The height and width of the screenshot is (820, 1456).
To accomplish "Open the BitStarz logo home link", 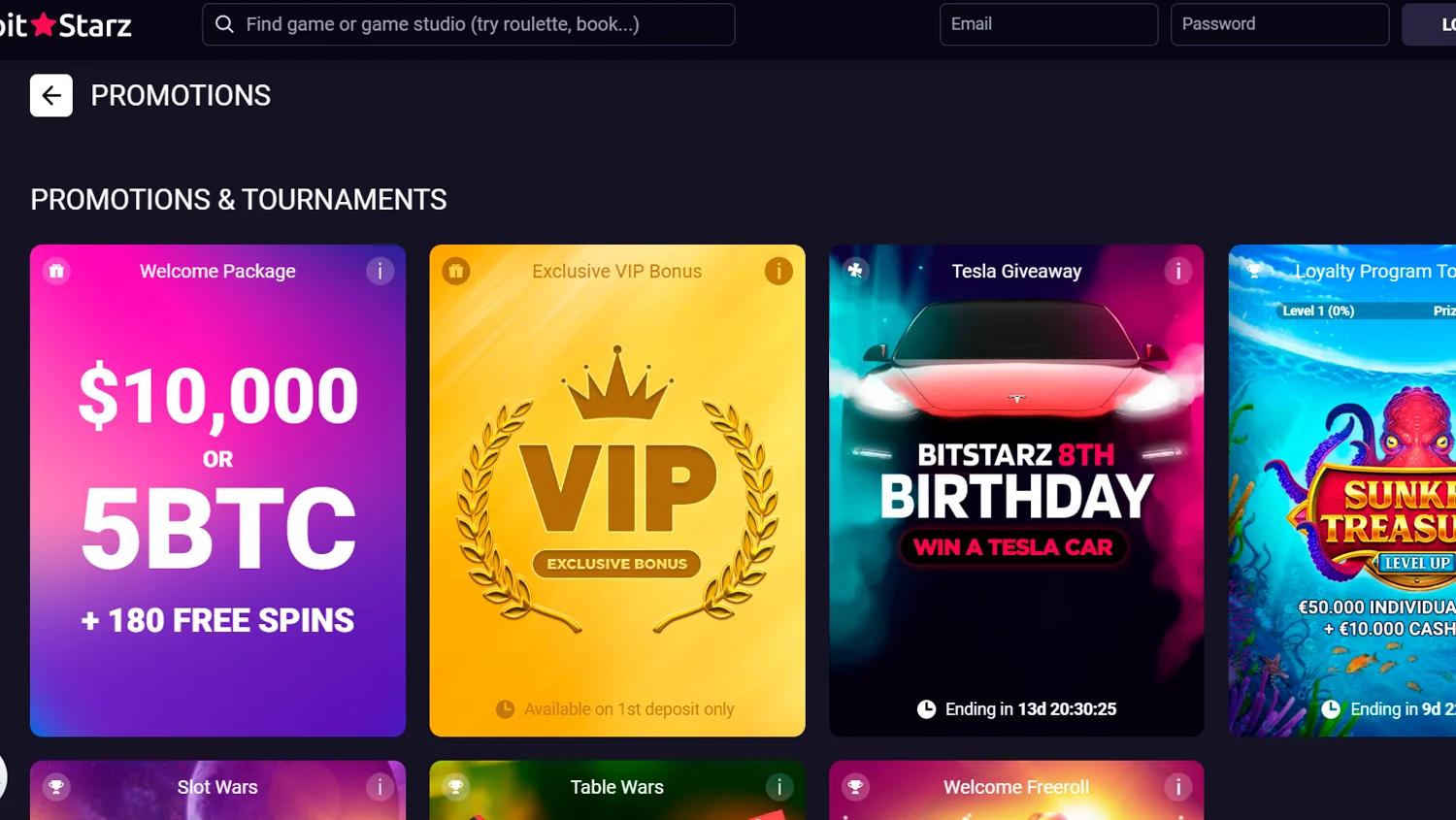I will coord(66,24).
